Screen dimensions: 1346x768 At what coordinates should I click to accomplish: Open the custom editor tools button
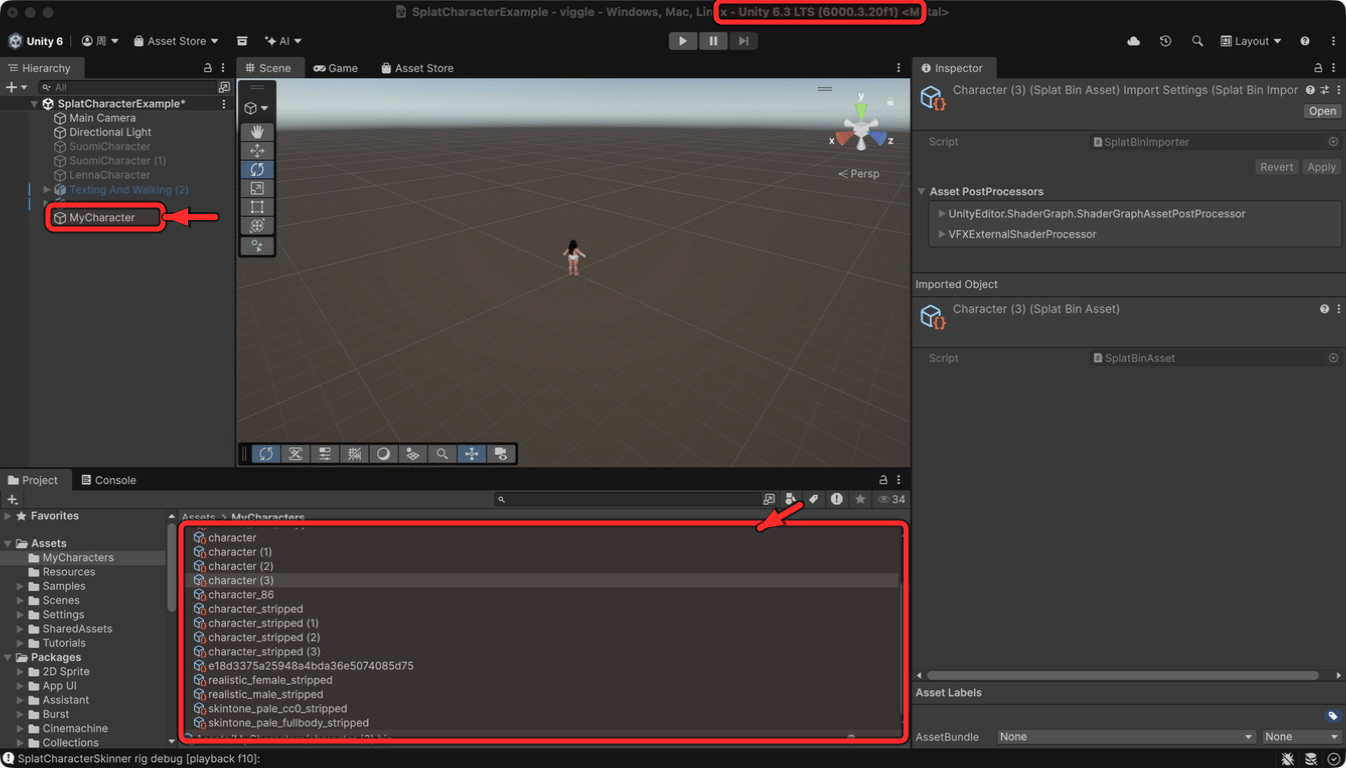tap(257, 246)
